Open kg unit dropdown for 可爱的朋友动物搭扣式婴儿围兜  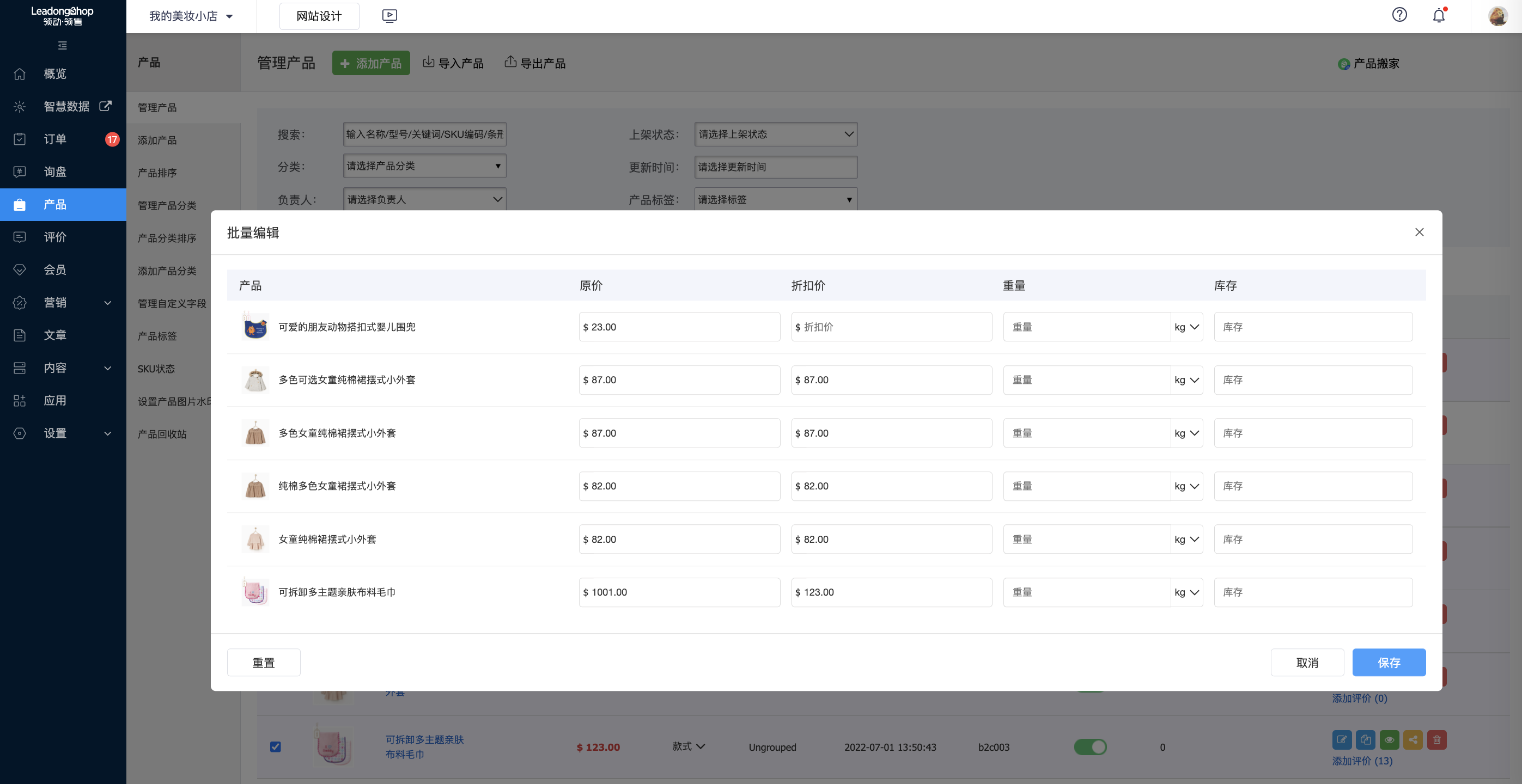pyautogui.click(x=1186, y=327)
